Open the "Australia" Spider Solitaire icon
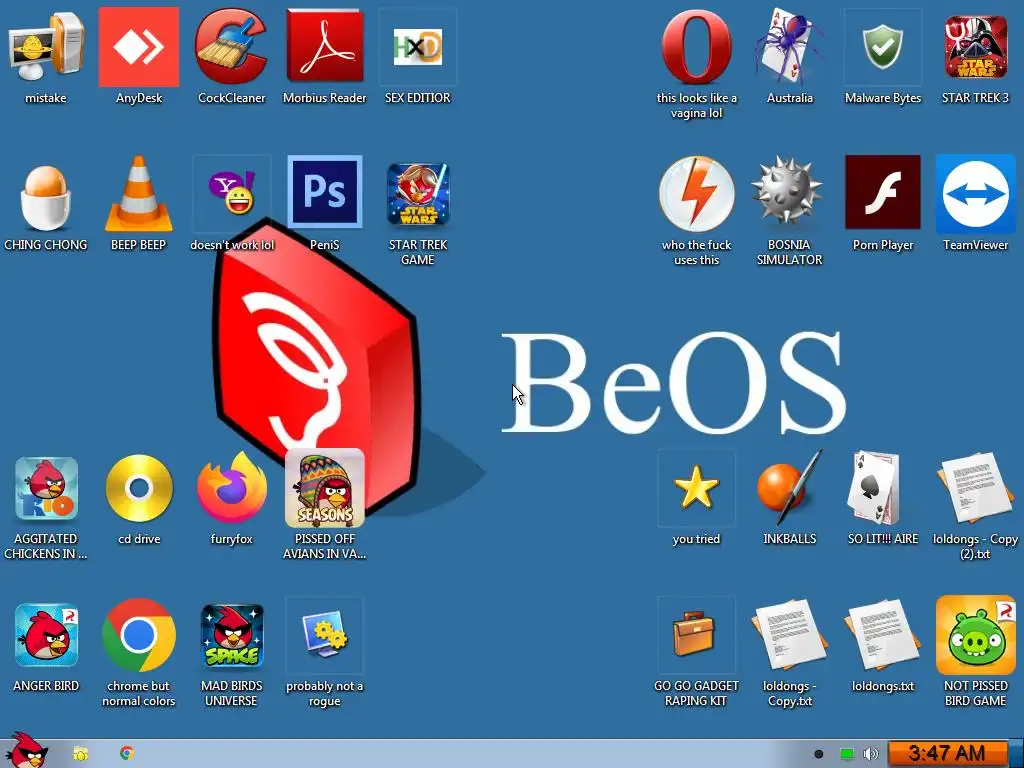The image size is (1024, 768). [x=789, y=47]
